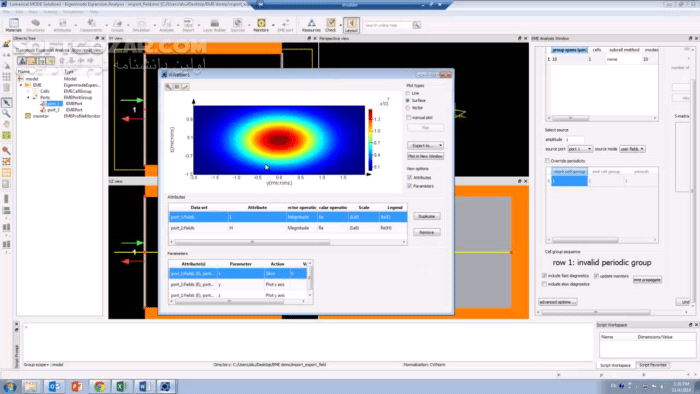Switch to Script Favorites tab
700x394 pixels.
[x=652, y=365]
